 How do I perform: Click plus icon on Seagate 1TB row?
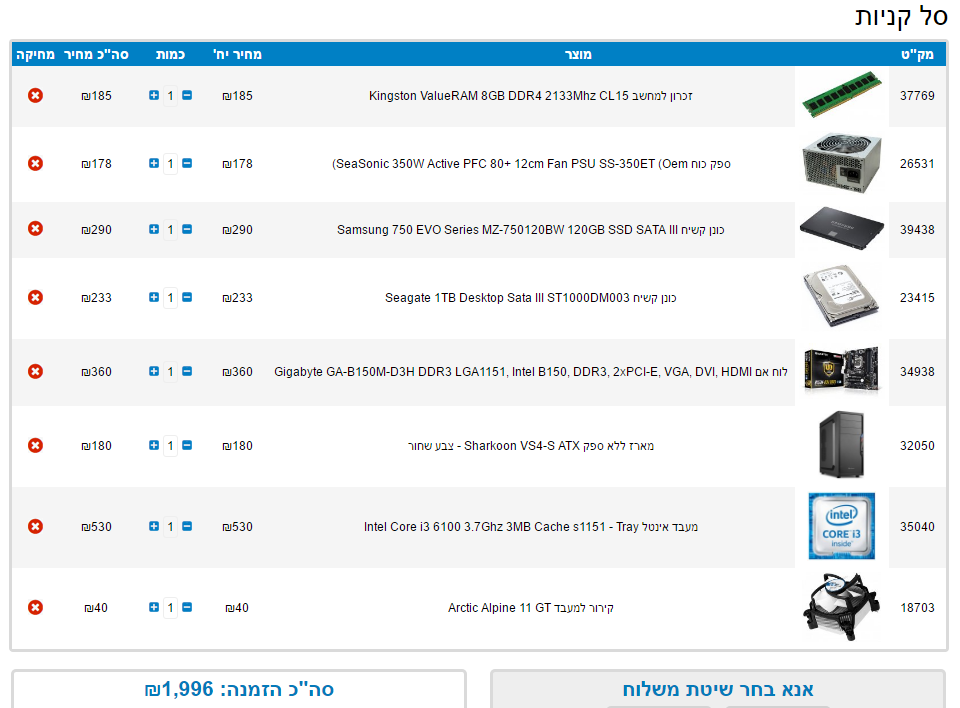tap(154, 297)
